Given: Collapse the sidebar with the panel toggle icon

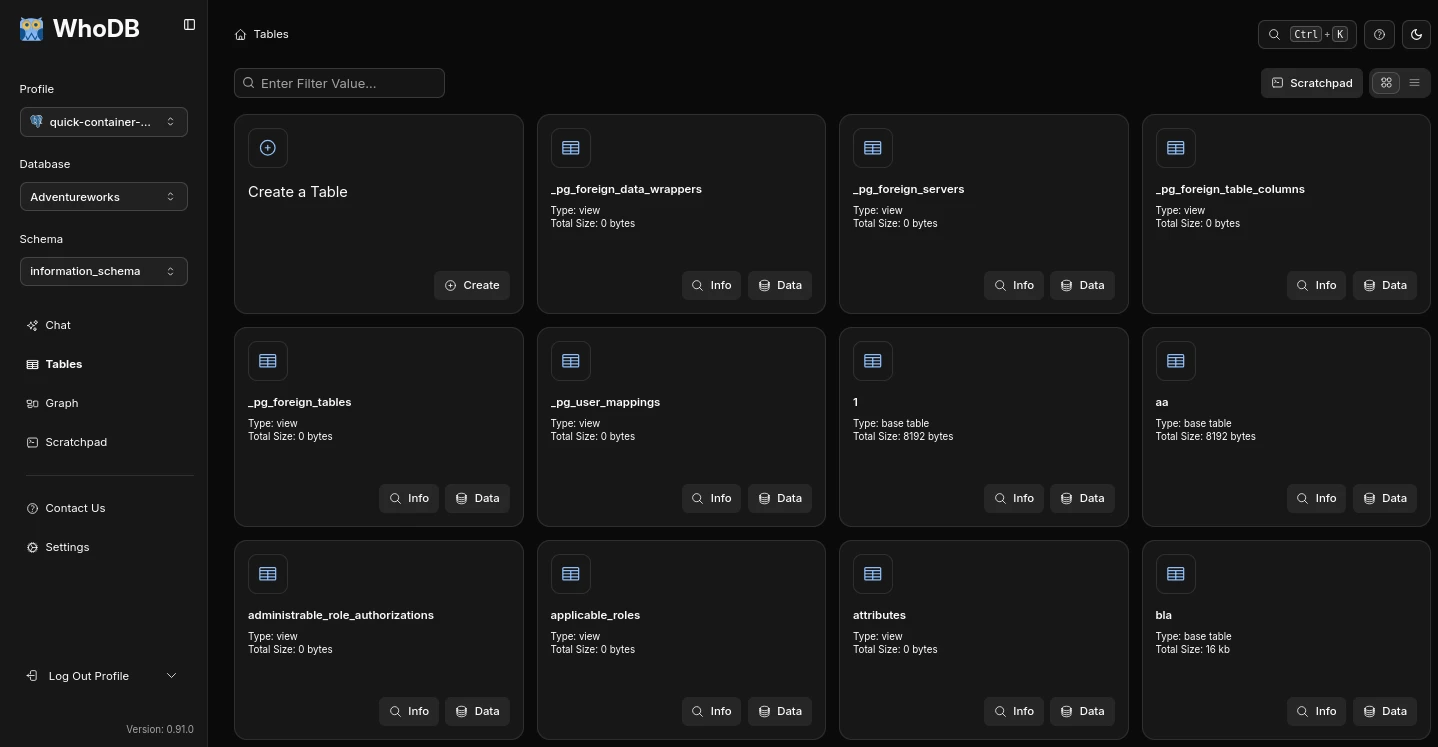Looking at the screenshot, I should point(189,25).
